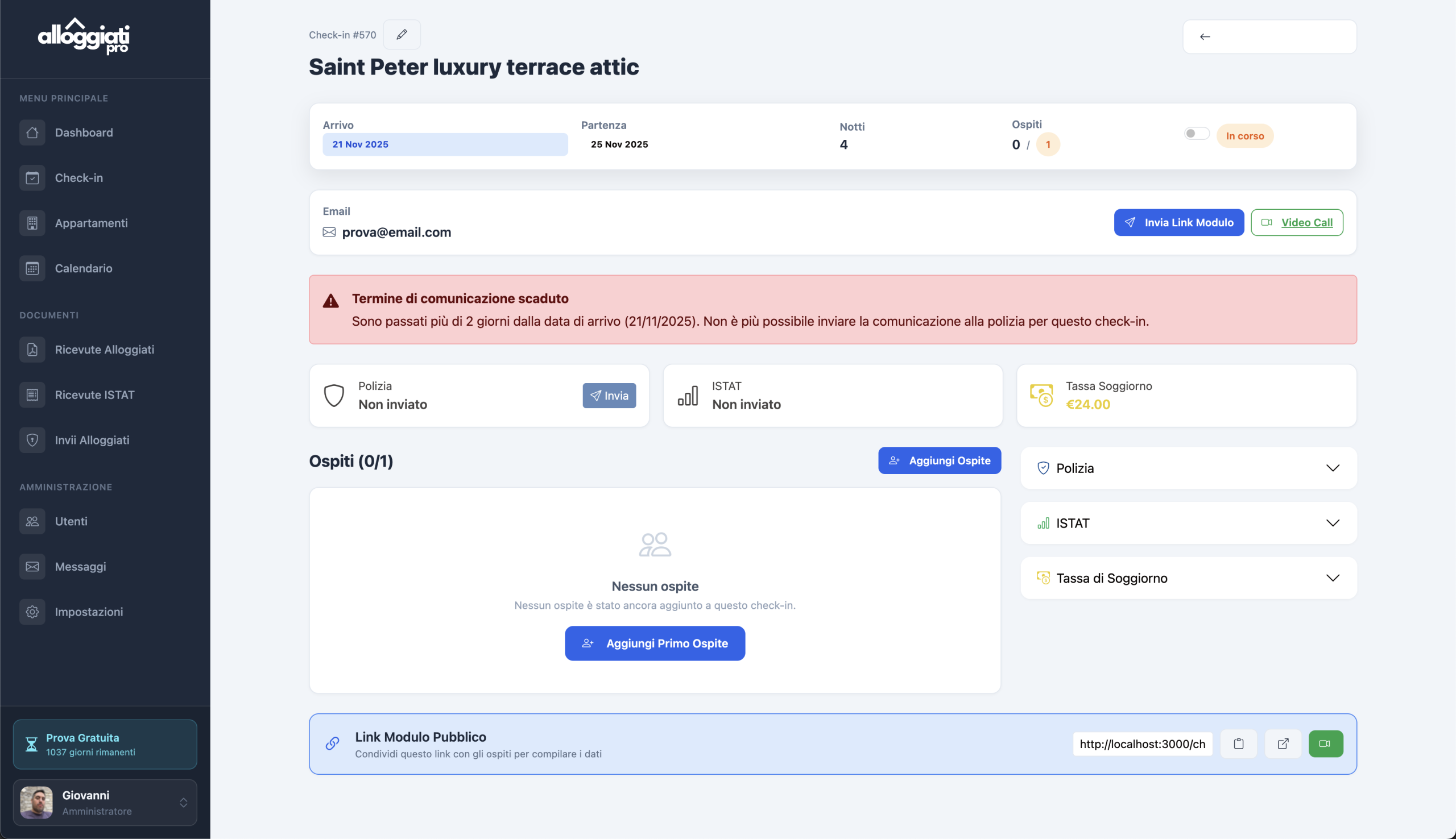Expand the Polizia accordion panel
This screenshot has height=839, width=1456.
[x=1188, y=468]
